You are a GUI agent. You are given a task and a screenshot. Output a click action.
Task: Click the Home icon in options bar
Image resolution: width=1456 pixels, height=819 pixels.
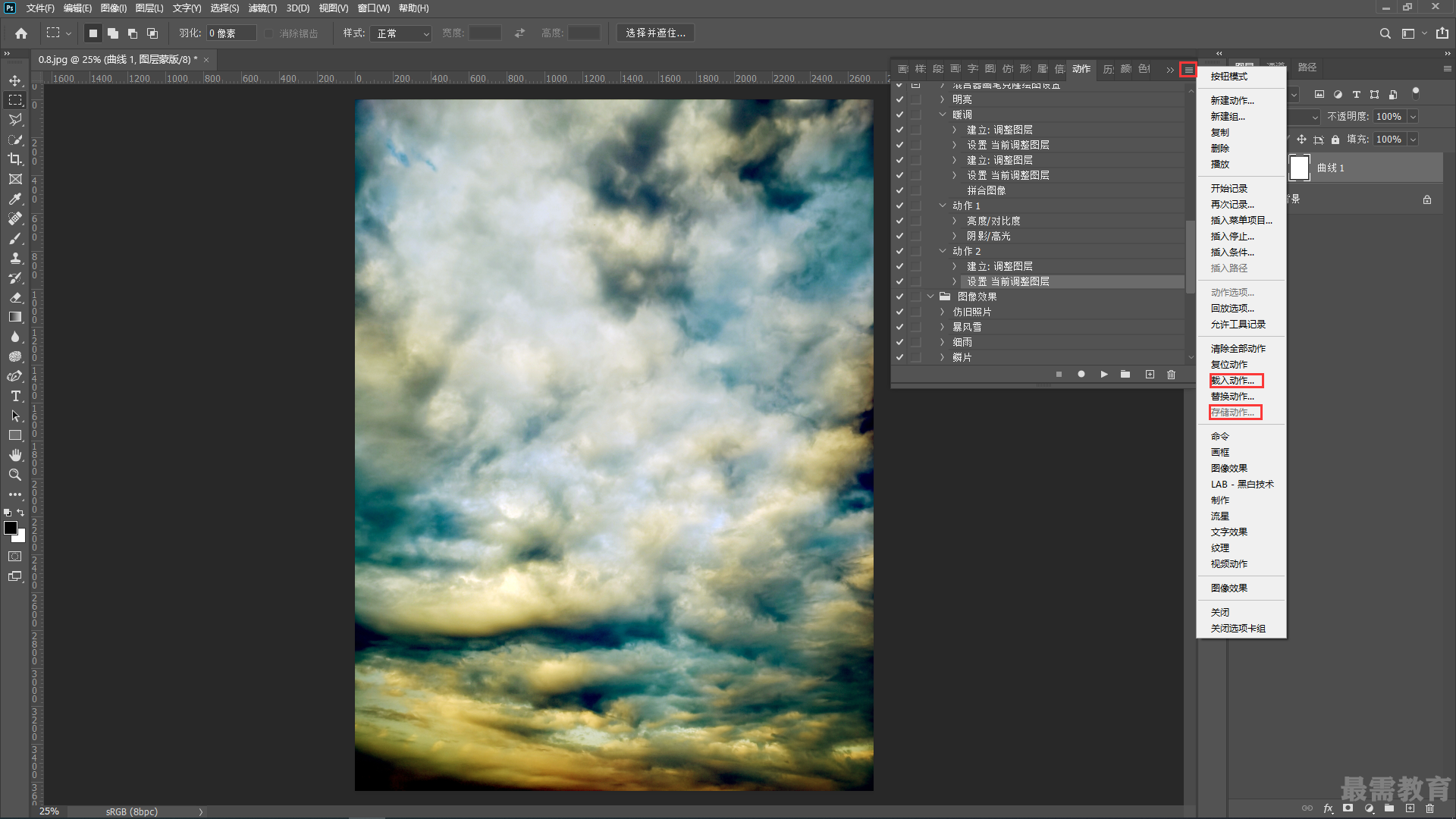(x=21, y=33)
